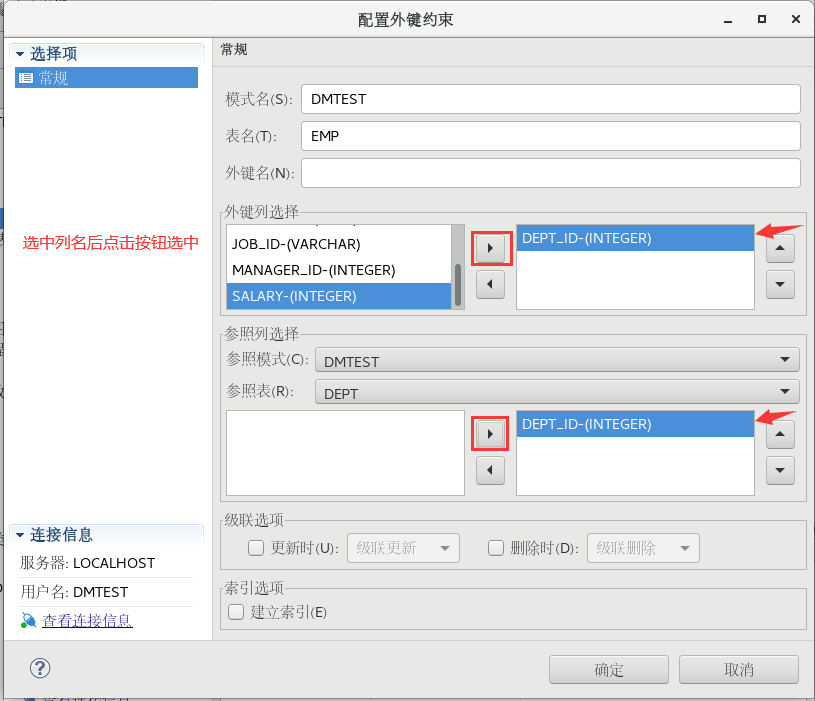Click the right arrow to add foreign key column
Screen dimensions: 815x701
coord(490,248)
